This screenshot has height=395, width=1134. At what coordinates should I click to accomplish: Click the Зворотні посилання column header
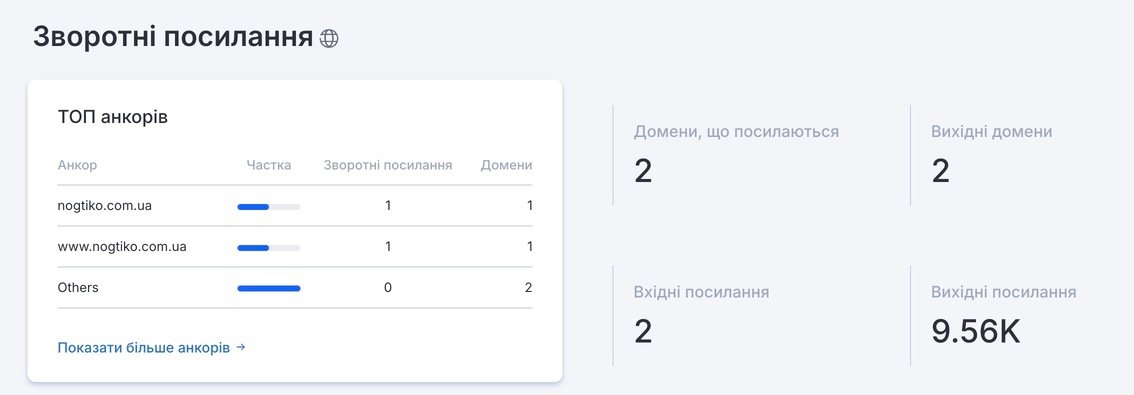tap(388, 165)
